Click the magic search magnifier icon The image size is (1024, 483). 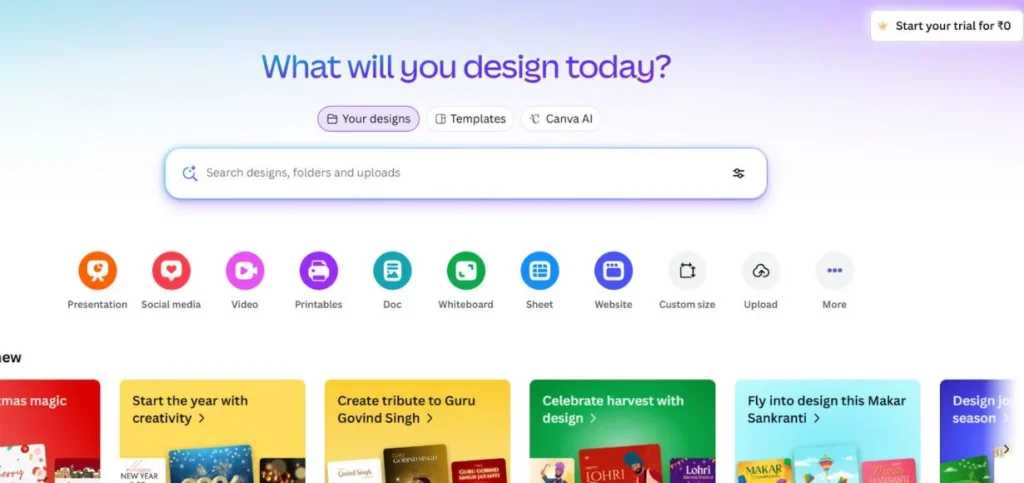[190, 173]
